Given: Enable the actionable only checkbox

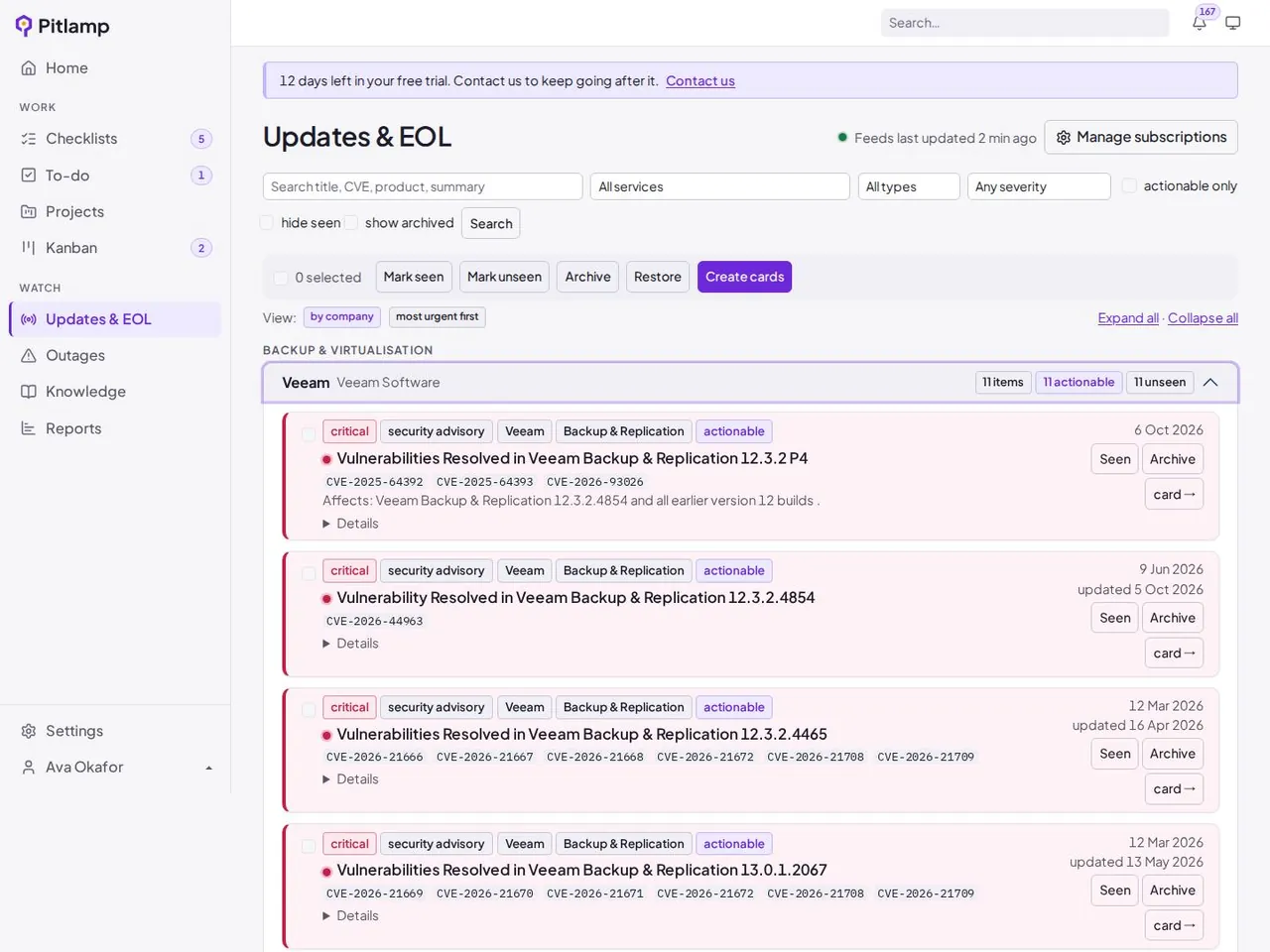Looking at the screenshot, I should tap(1129, 185).
